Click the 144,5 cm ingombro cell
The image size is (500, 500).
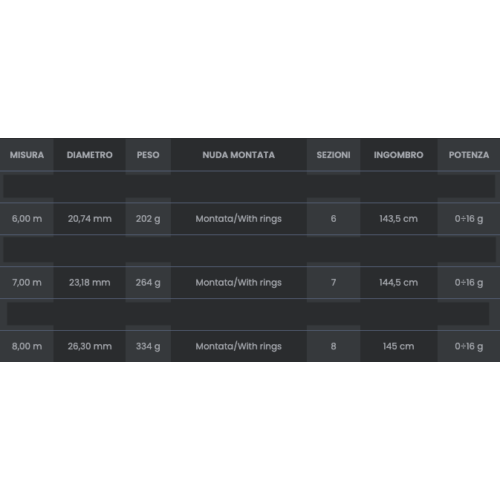coord(399,282)
